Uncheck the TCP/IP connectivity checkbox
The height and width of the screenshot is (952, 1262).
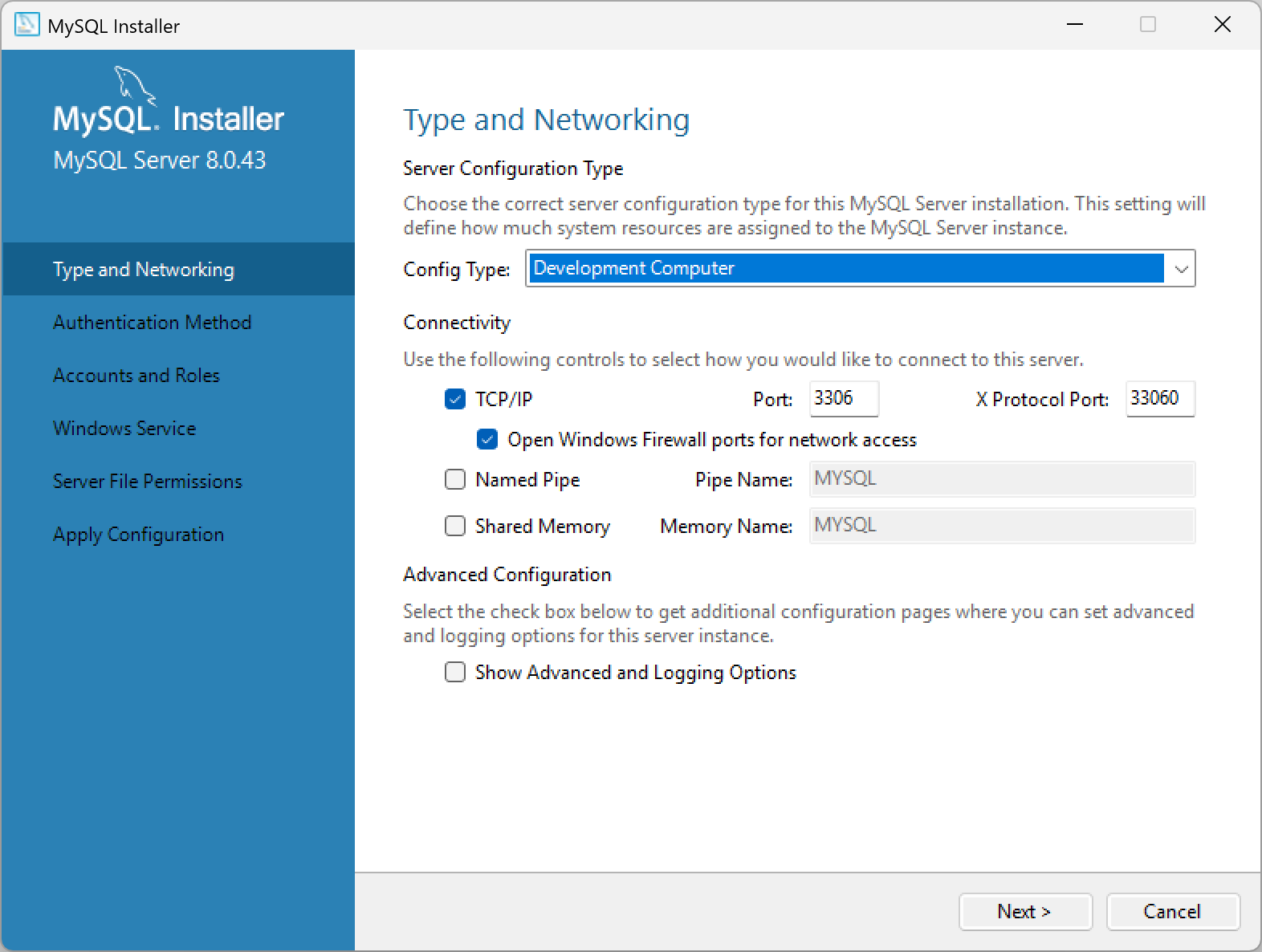pos(455,399)
